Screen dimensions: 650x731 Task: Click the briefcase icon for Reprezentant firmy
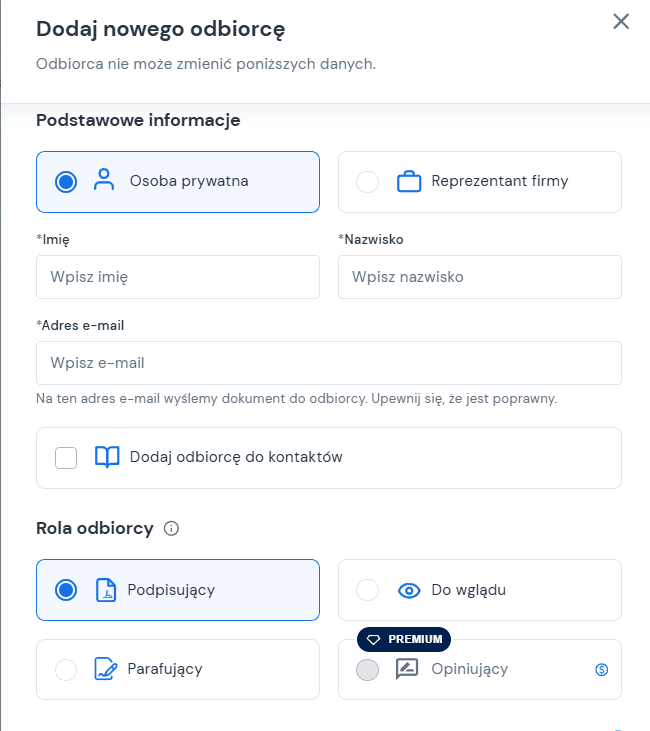point(408,182)
